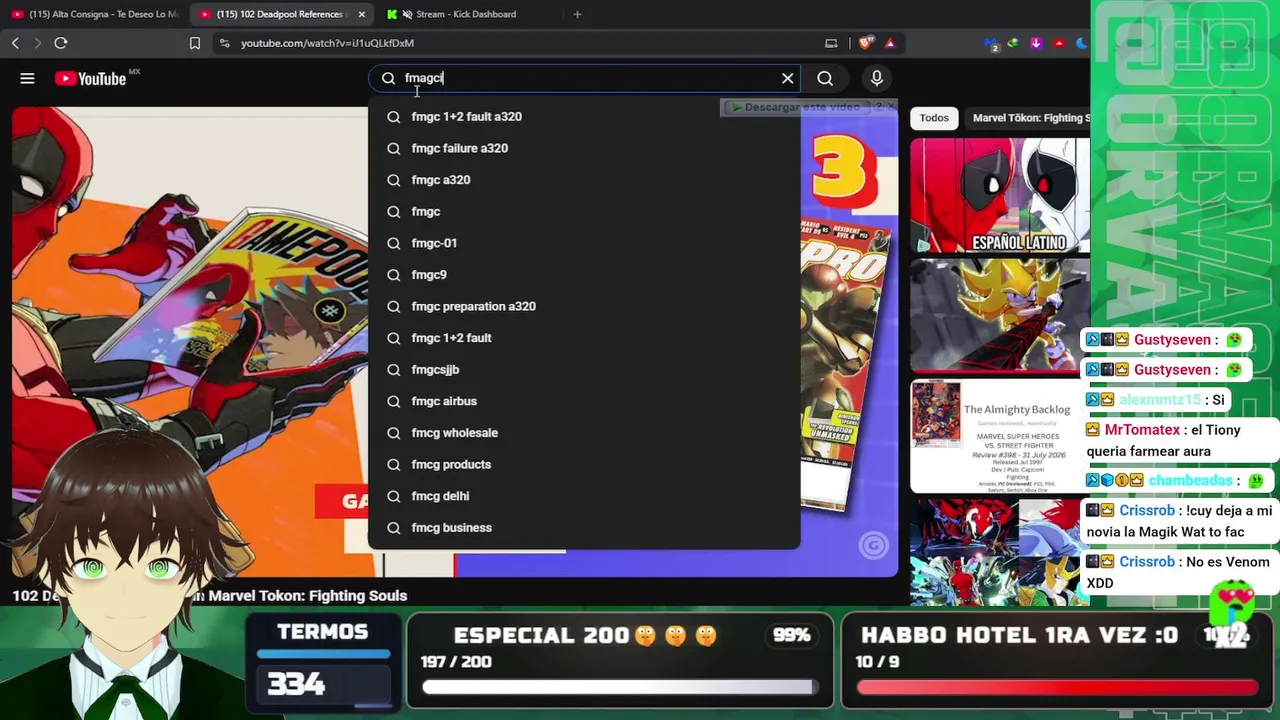Open the YouTube guide hamburger menu
This screenshot has height=720, width=1280.
coord(27,78)
